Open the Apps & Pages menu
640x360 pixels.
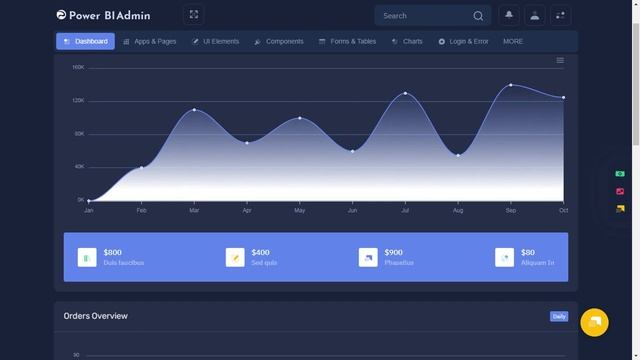[x=150, y=41]
